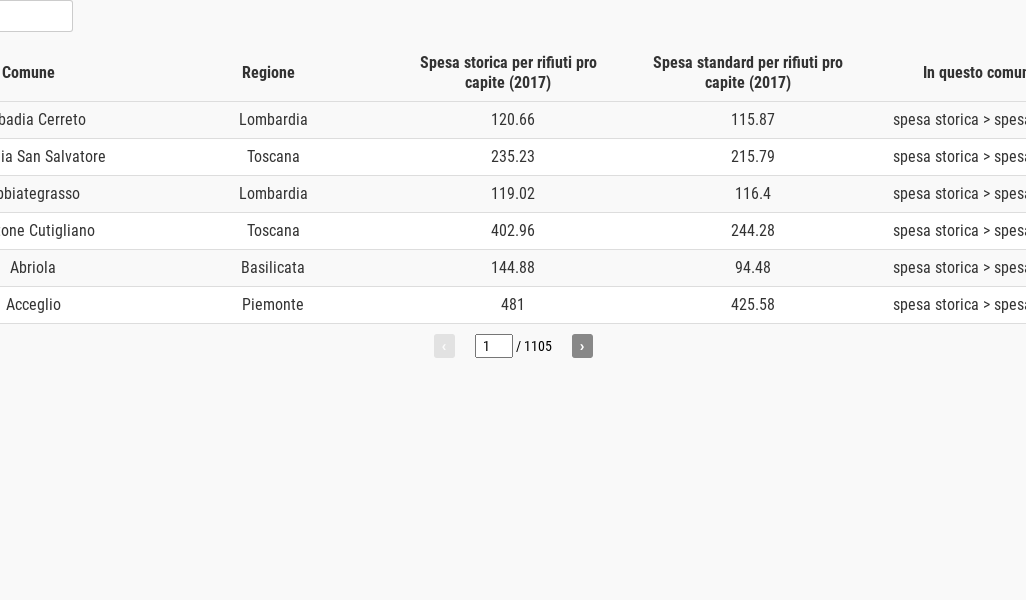
Task: Sort by Regione column header
Action: (x=268, y=72)
